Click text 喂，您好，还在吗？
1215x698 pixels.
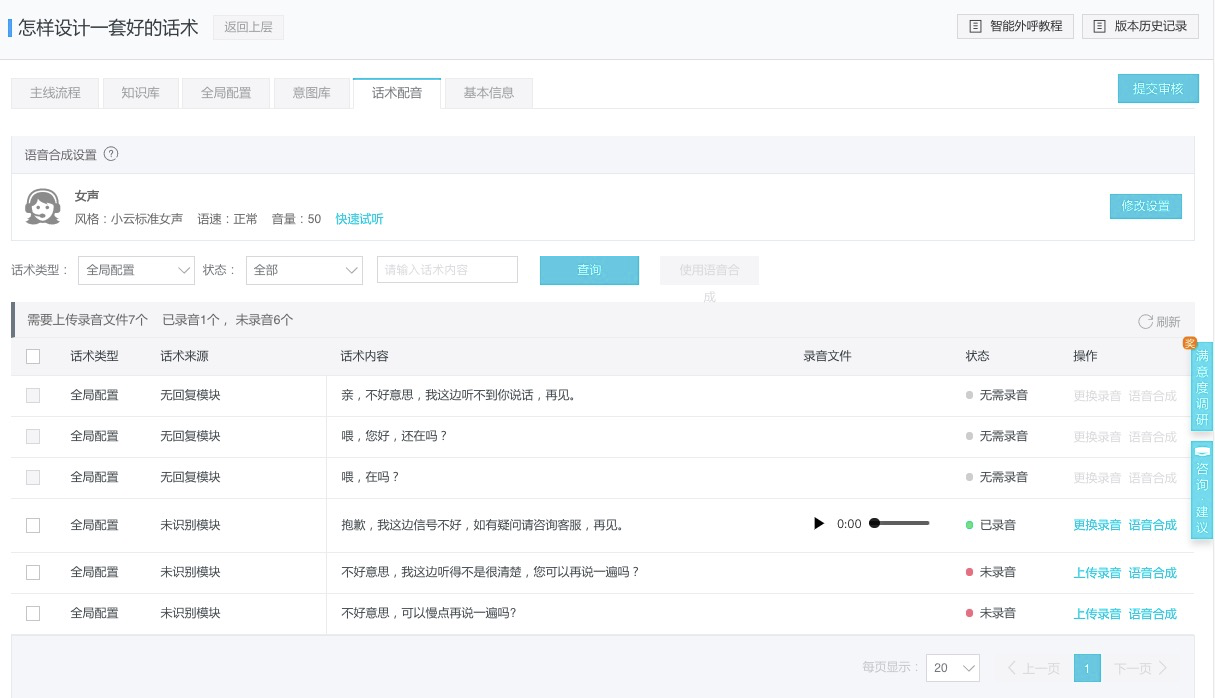point(394,437)
